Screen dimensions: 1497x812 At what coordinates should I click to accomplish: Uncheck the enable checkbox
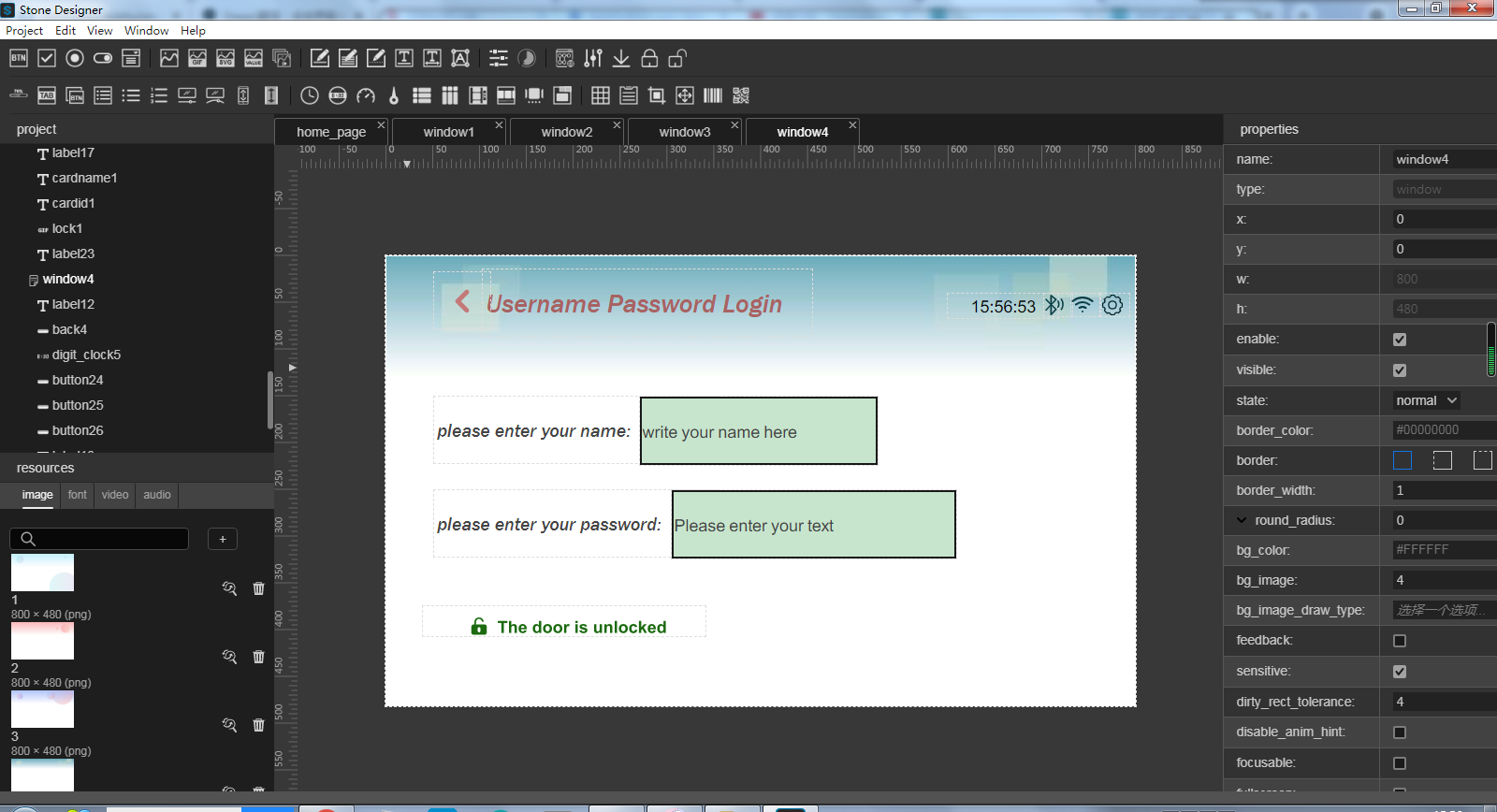click(x=1400, y=340)
